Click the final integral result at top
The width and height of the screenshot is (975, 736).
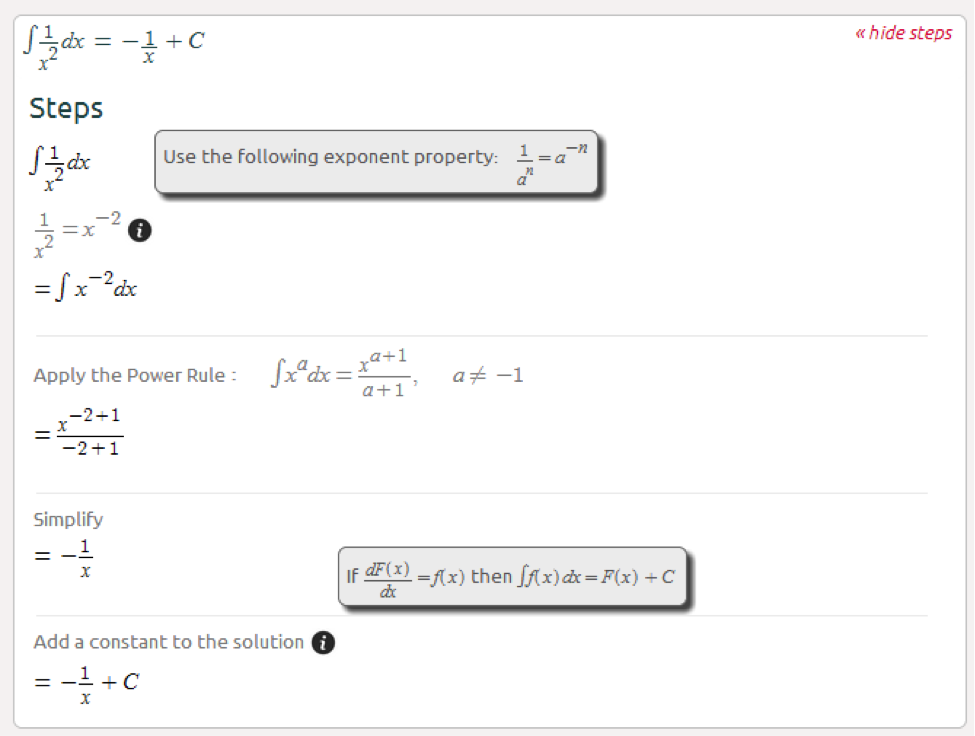tap(114, 47)
